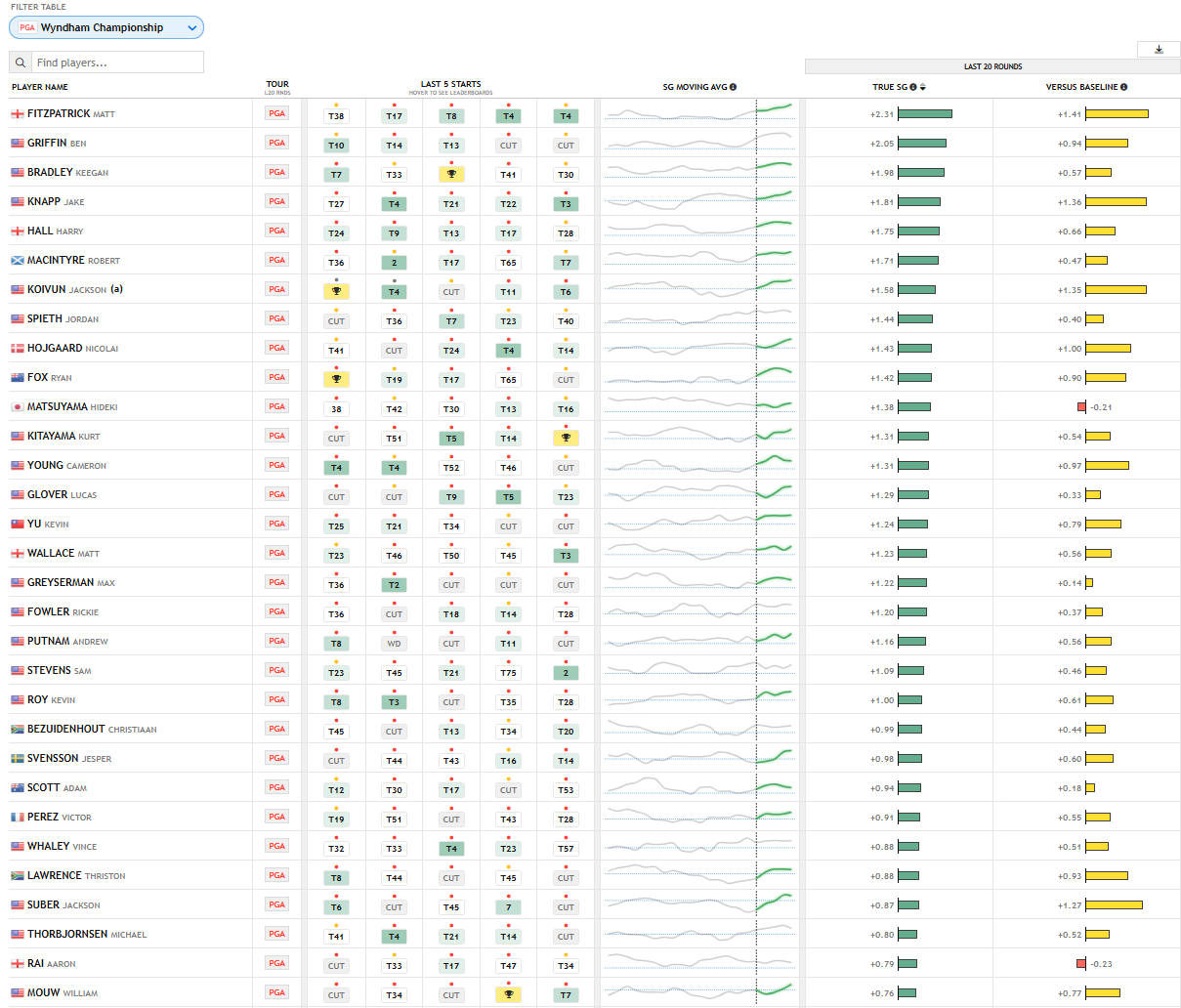Image resolution: width=1181 pixels, height=1008 pixels.
Task: Click Suber's +1.27 versus baseline bar
Action: 1114,905
